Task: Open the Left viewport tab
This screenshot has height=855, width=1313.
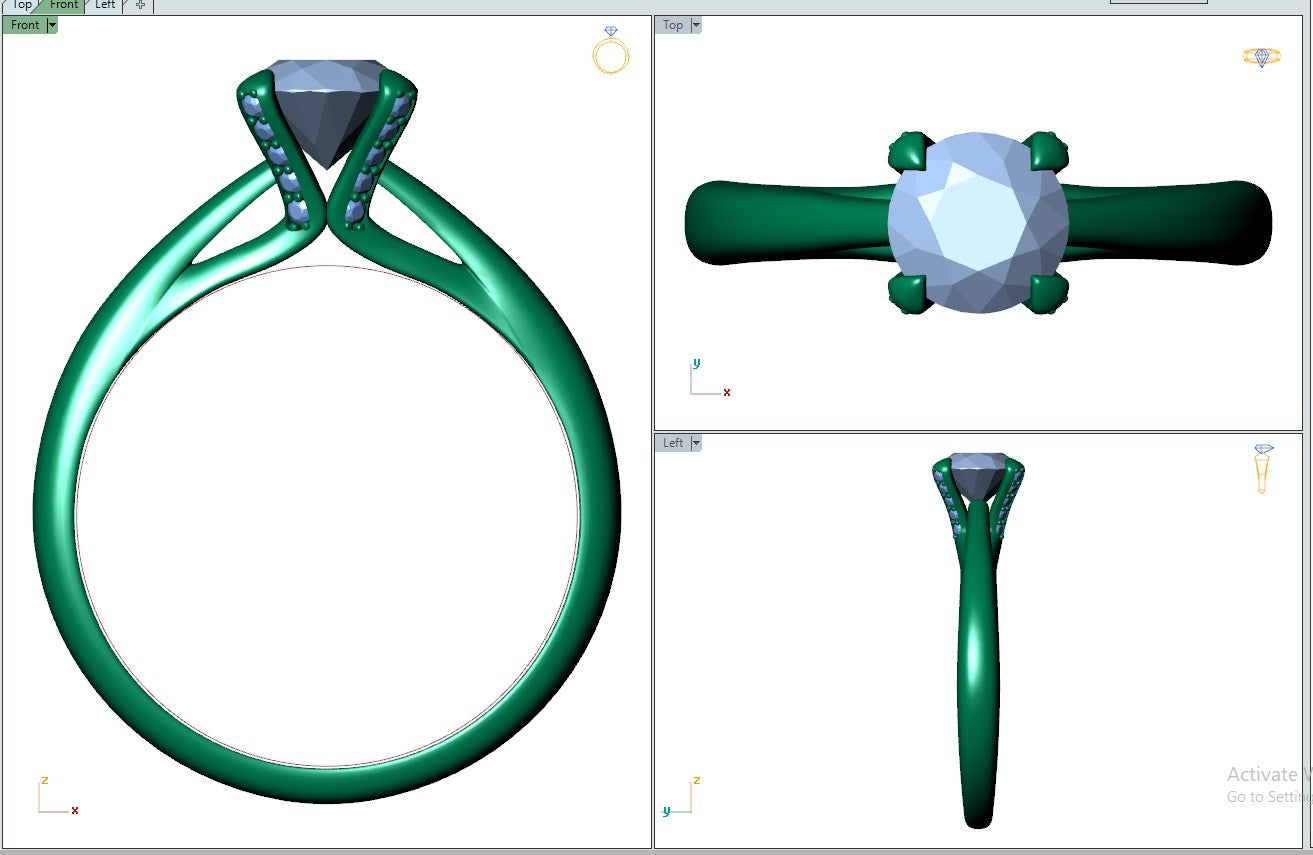Action: [x=105, y=5]
